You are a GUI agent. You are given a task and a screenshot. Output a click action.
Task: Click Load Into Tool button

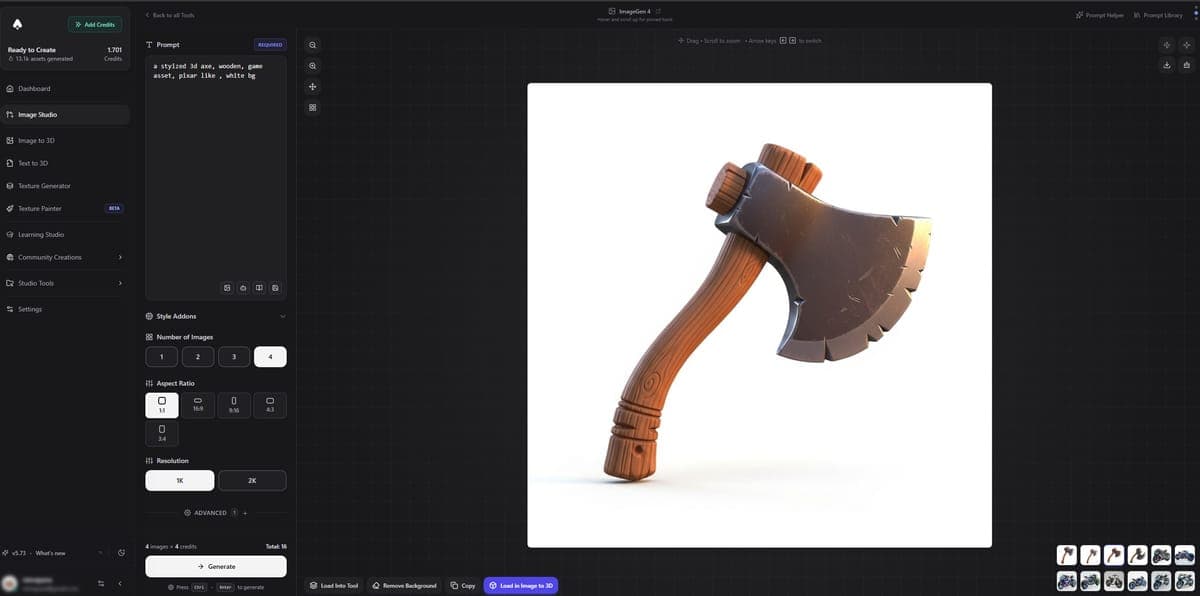(334, 585)
